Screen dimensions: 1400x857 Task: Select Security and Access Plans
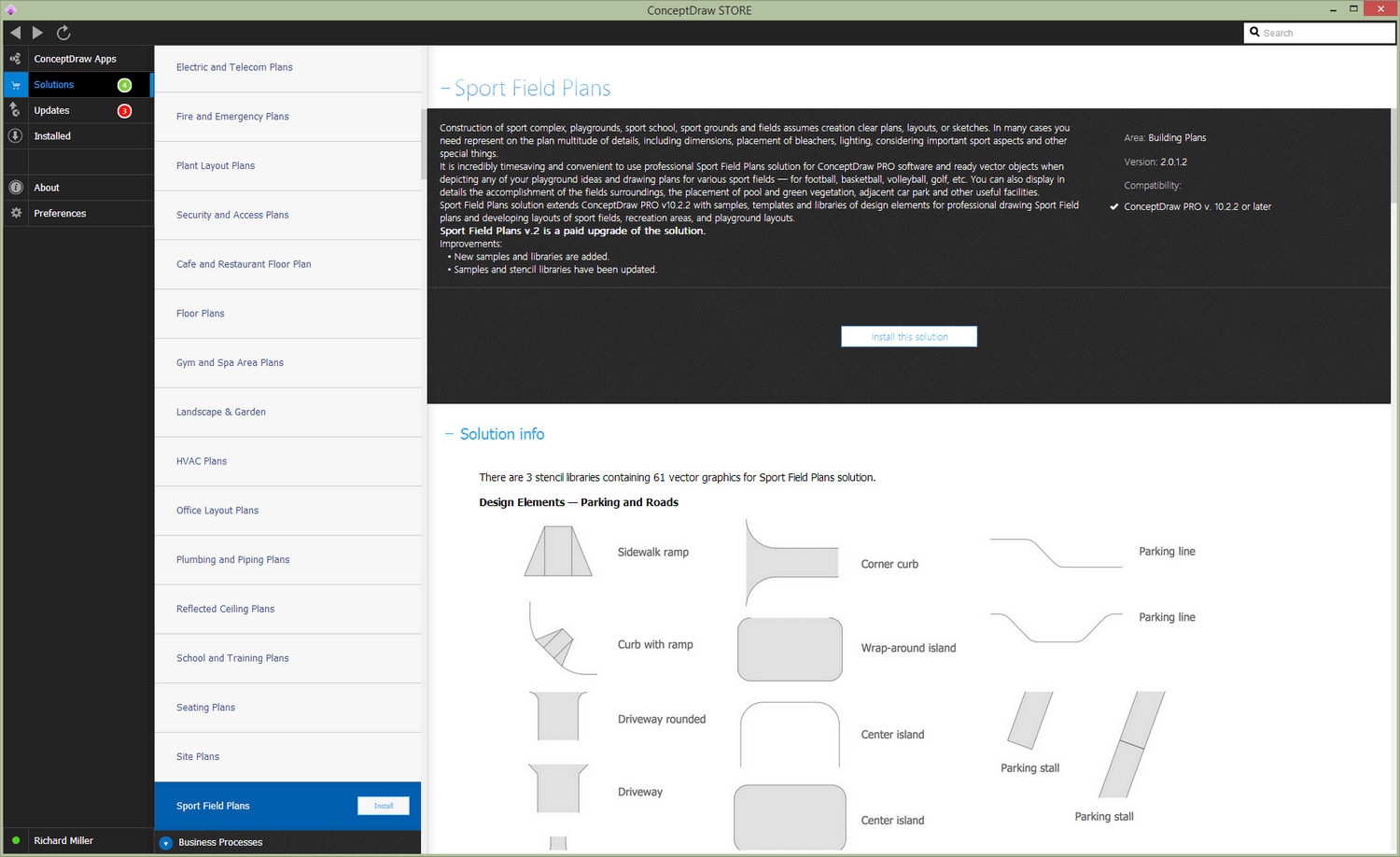pos(287,215)
